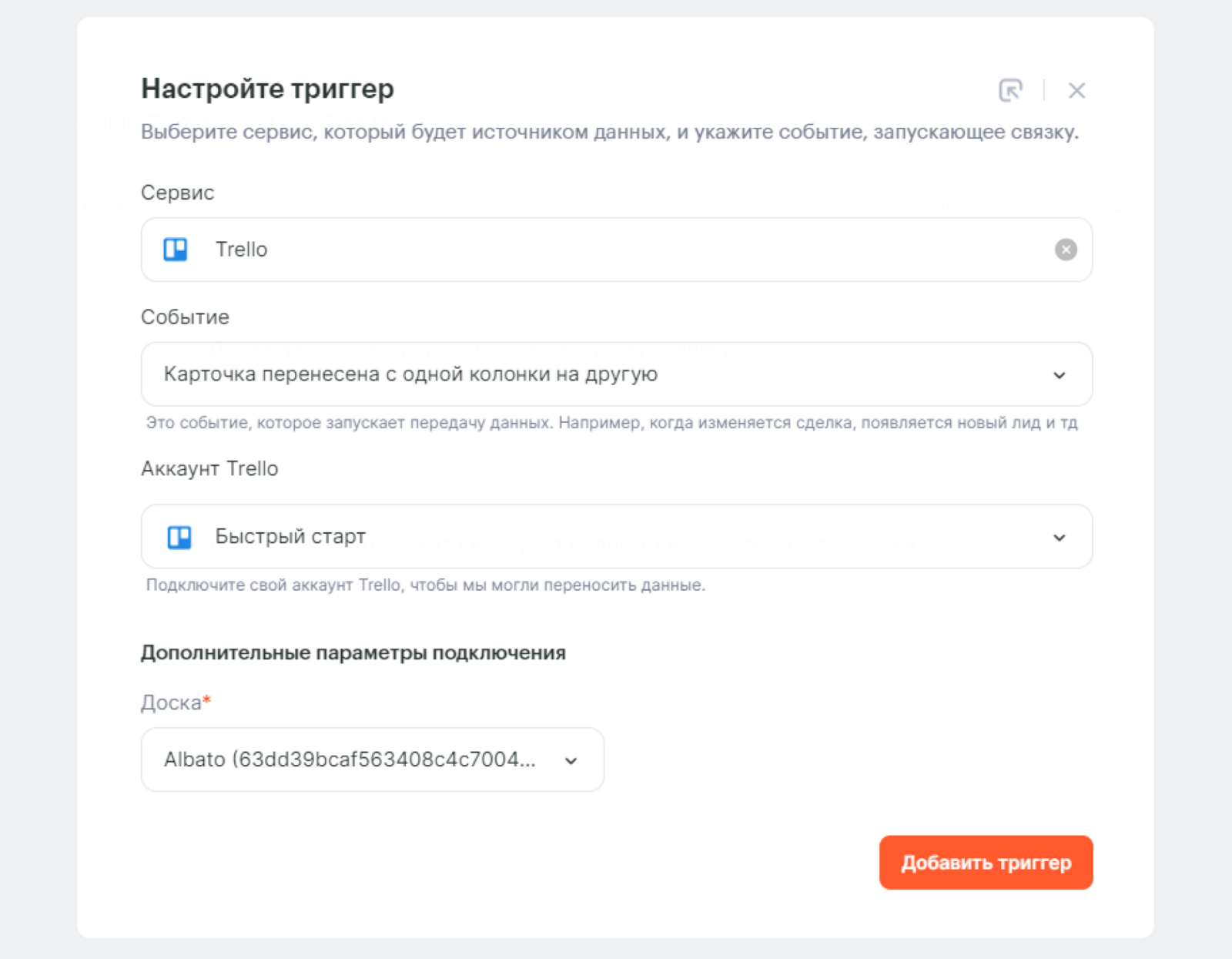The height and width of the screenshot is (959, 1232).
Task: Select the Быстрый старт account name
Action: pyautogui.click(x=290, y=536)
